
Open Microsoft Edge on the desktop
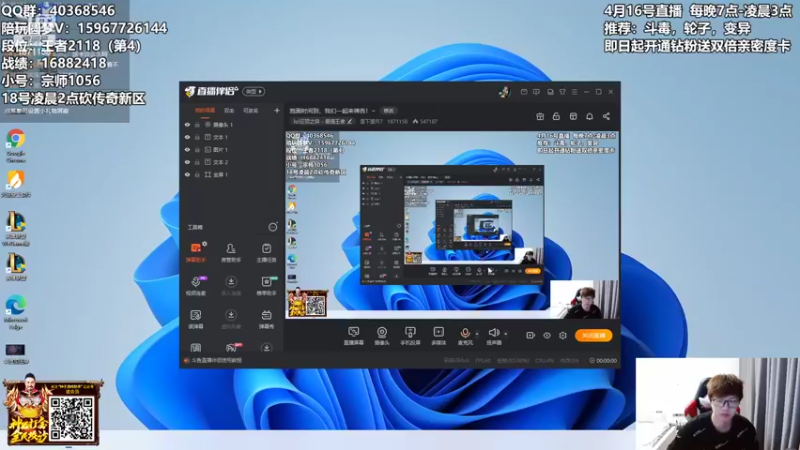point(16,312)
